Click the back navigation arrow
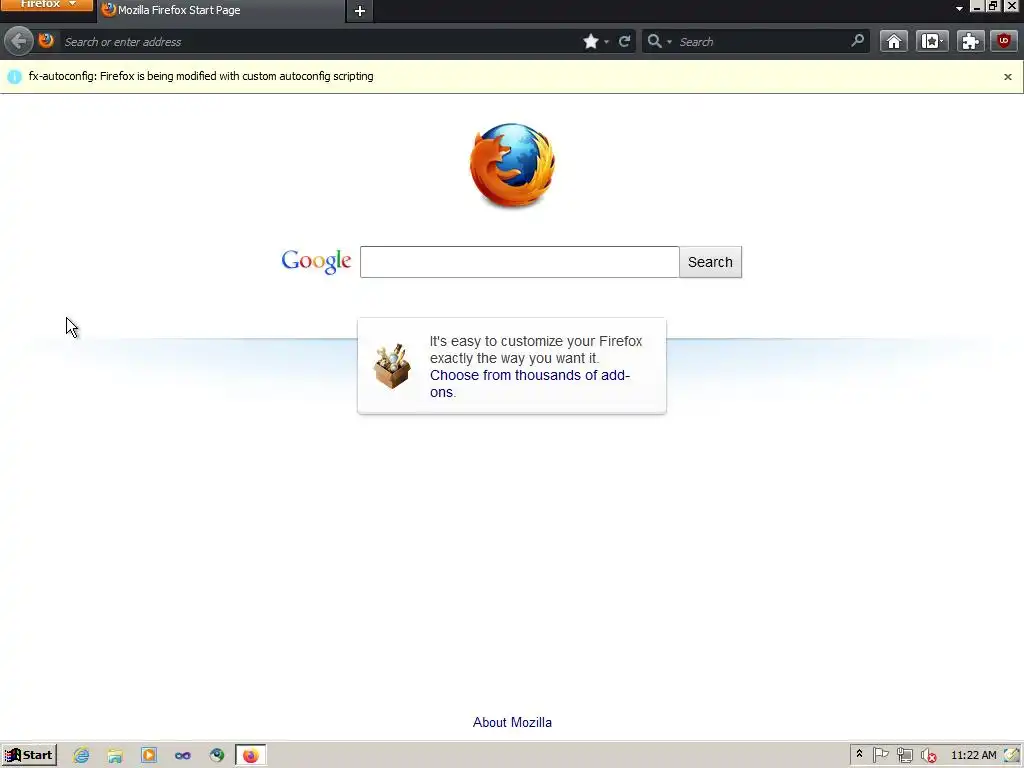This screenshot has height=768, width=1024. point(19,42)
